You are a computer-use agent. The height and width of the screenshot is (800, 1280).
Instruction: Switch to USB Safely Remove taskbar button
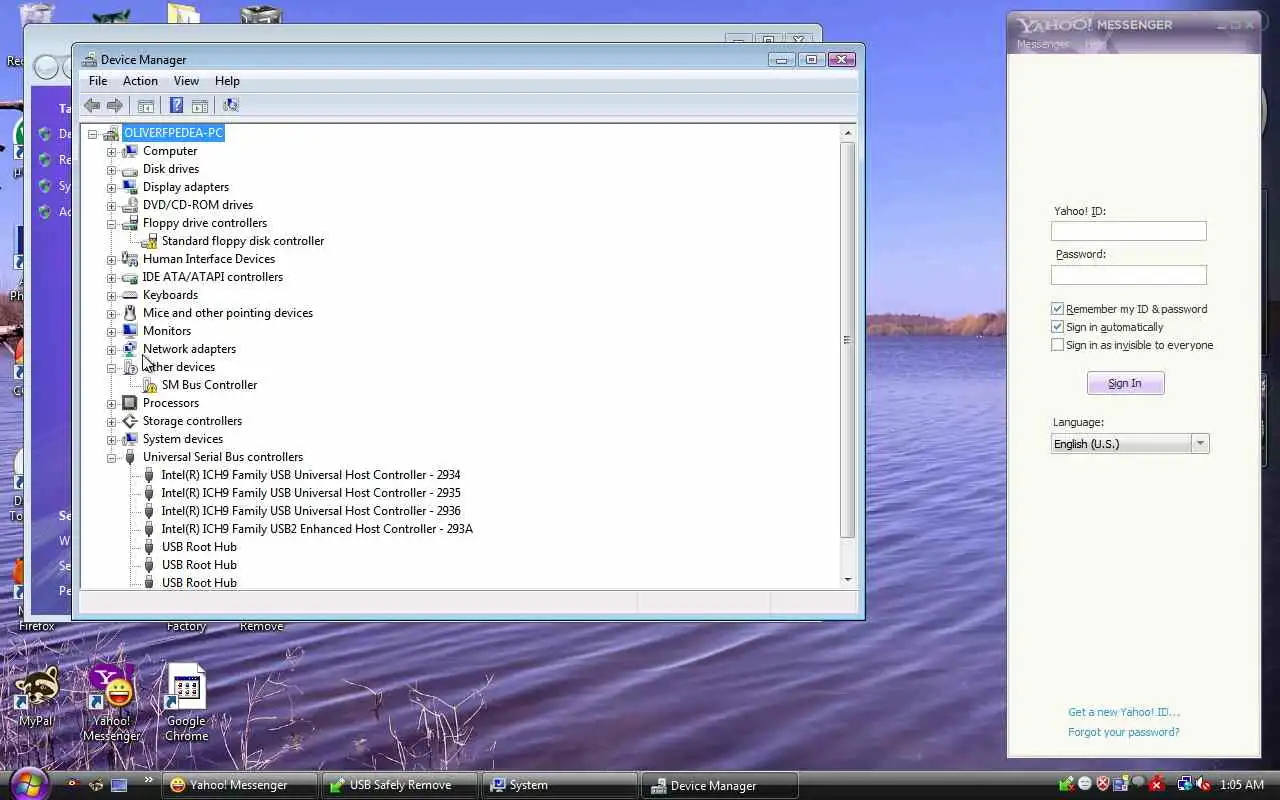pyautogui.click(x=401, y=785)
